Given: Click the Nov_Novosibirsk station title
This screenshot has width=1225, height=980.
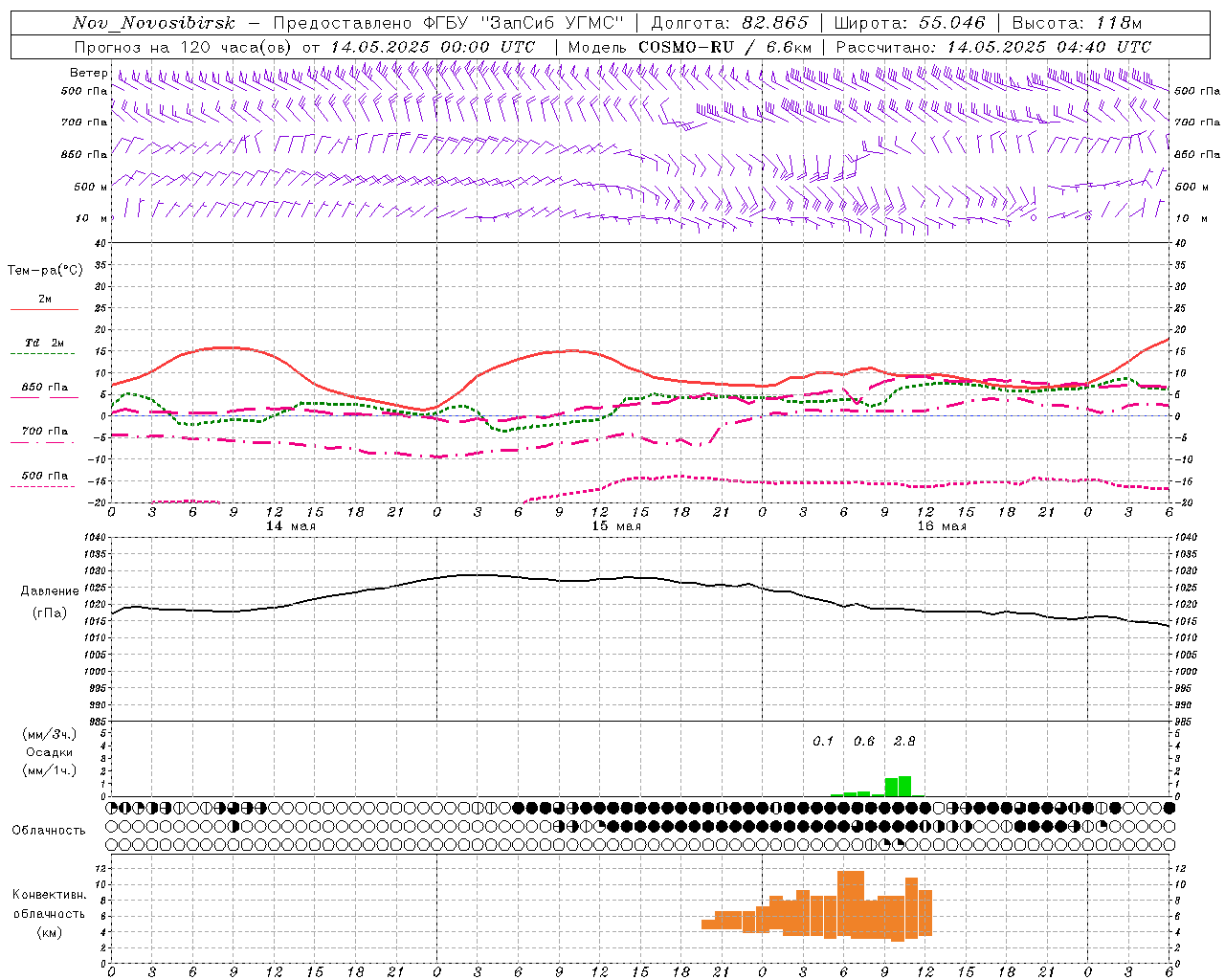Looking at the screenshot, I should coord(153,23).
